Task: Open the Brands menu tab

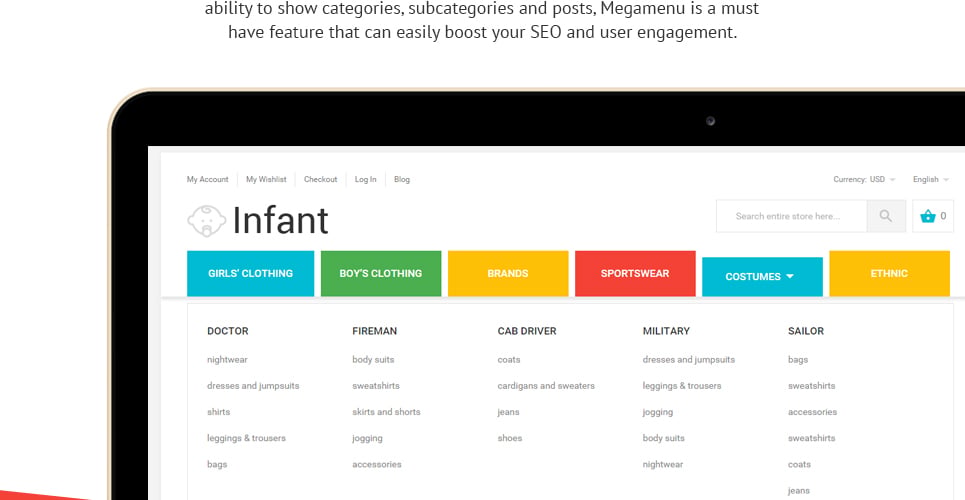Action: pos(508,273)
